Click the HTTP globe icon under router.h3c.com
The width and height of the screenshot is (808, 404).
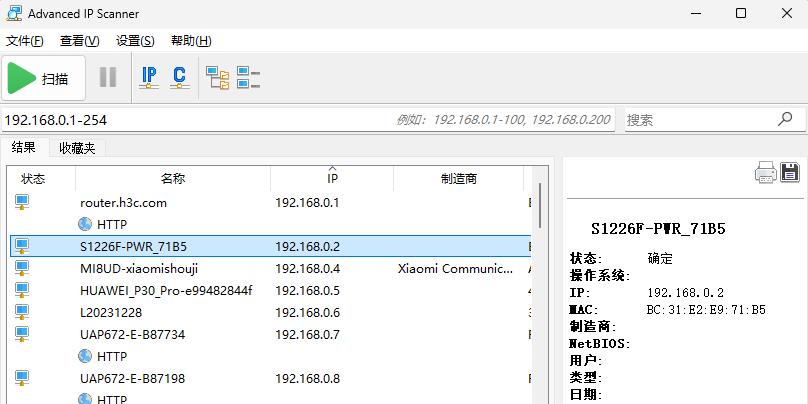(x=85, y=225)
